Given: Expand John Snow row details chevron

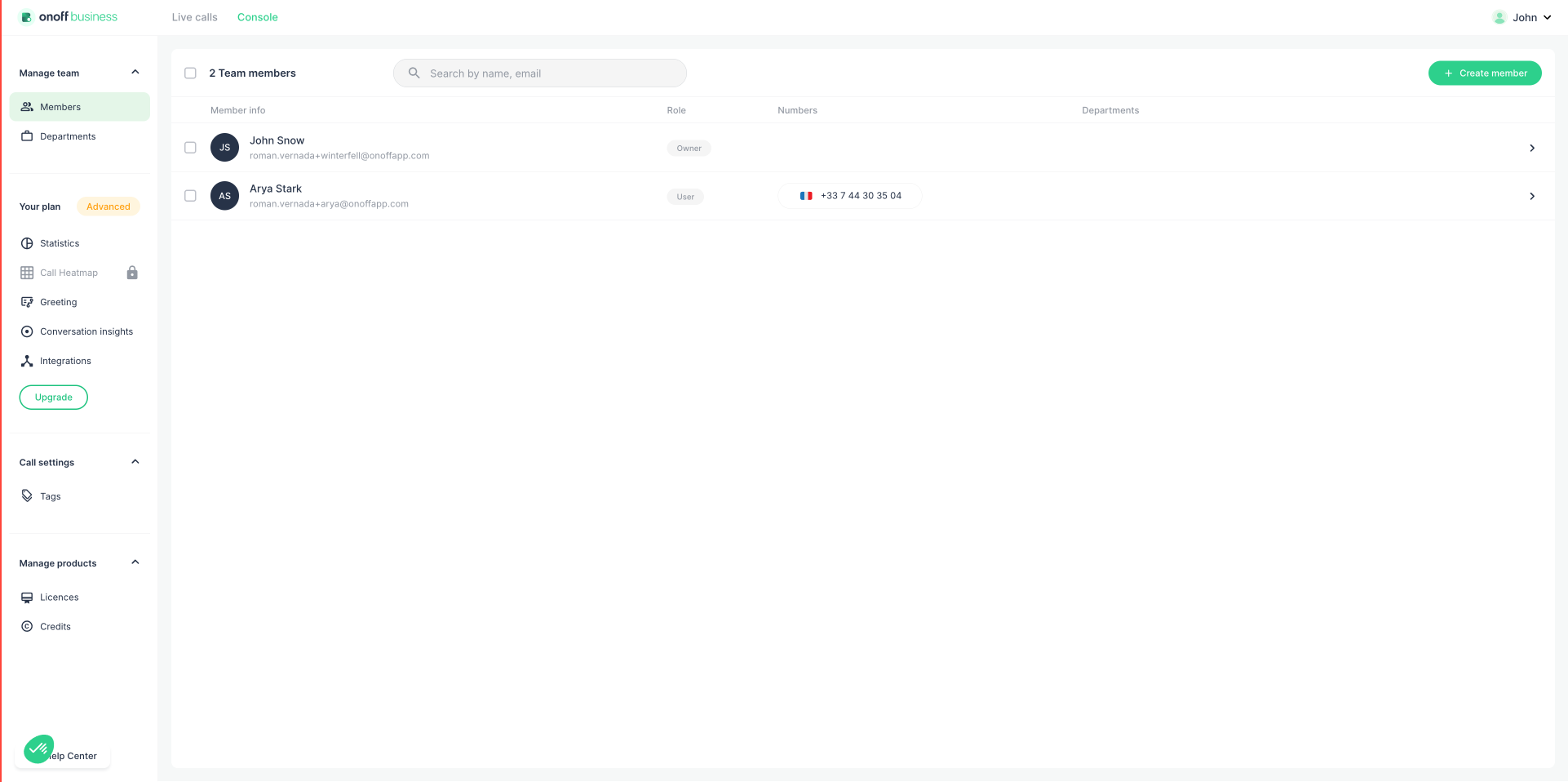Looking at the screenshot, I should point(1532,148).
